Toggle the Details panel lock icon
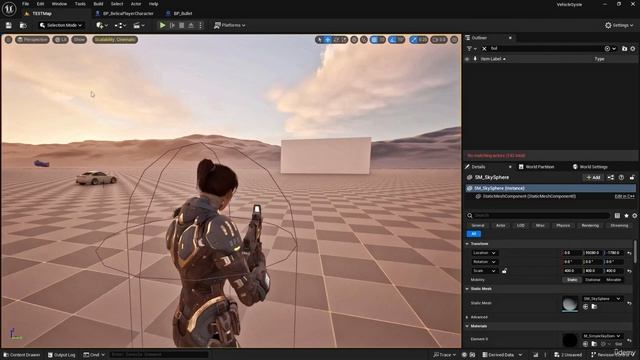The image size is (640, 360). pos(631,177)
